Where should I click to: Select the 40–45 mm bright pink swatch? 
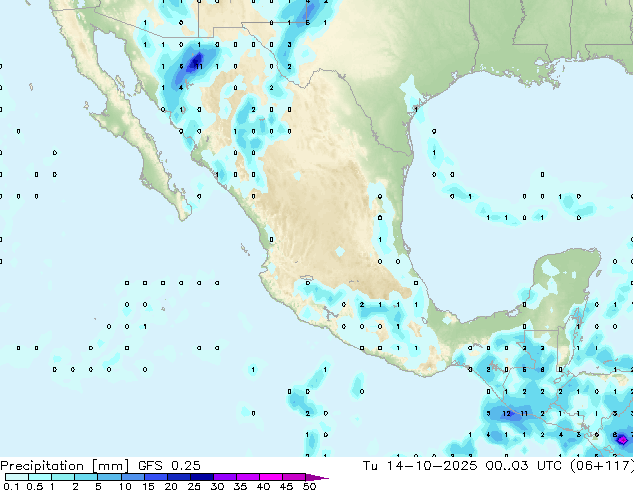click(x=271, y=477)
